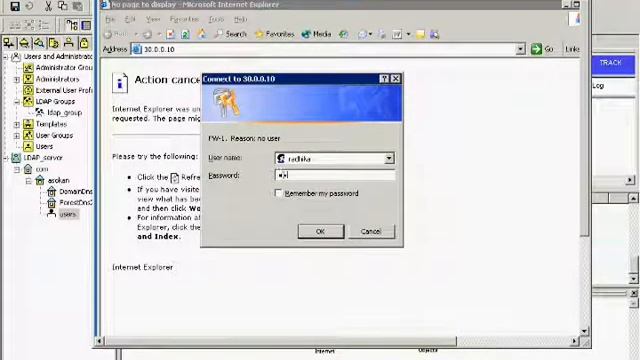Screen dimensions: 640x360
Task: Click the Home icon in Internet Explorer toolbar
Action: (202, 34)
